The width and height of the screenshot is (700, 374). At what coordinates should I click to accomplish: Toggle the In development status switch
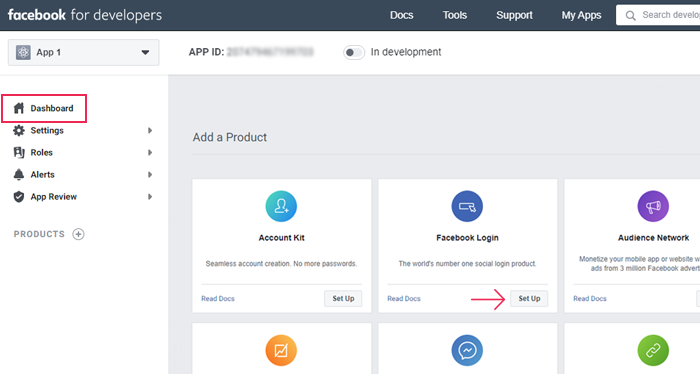tap(354, 52)
